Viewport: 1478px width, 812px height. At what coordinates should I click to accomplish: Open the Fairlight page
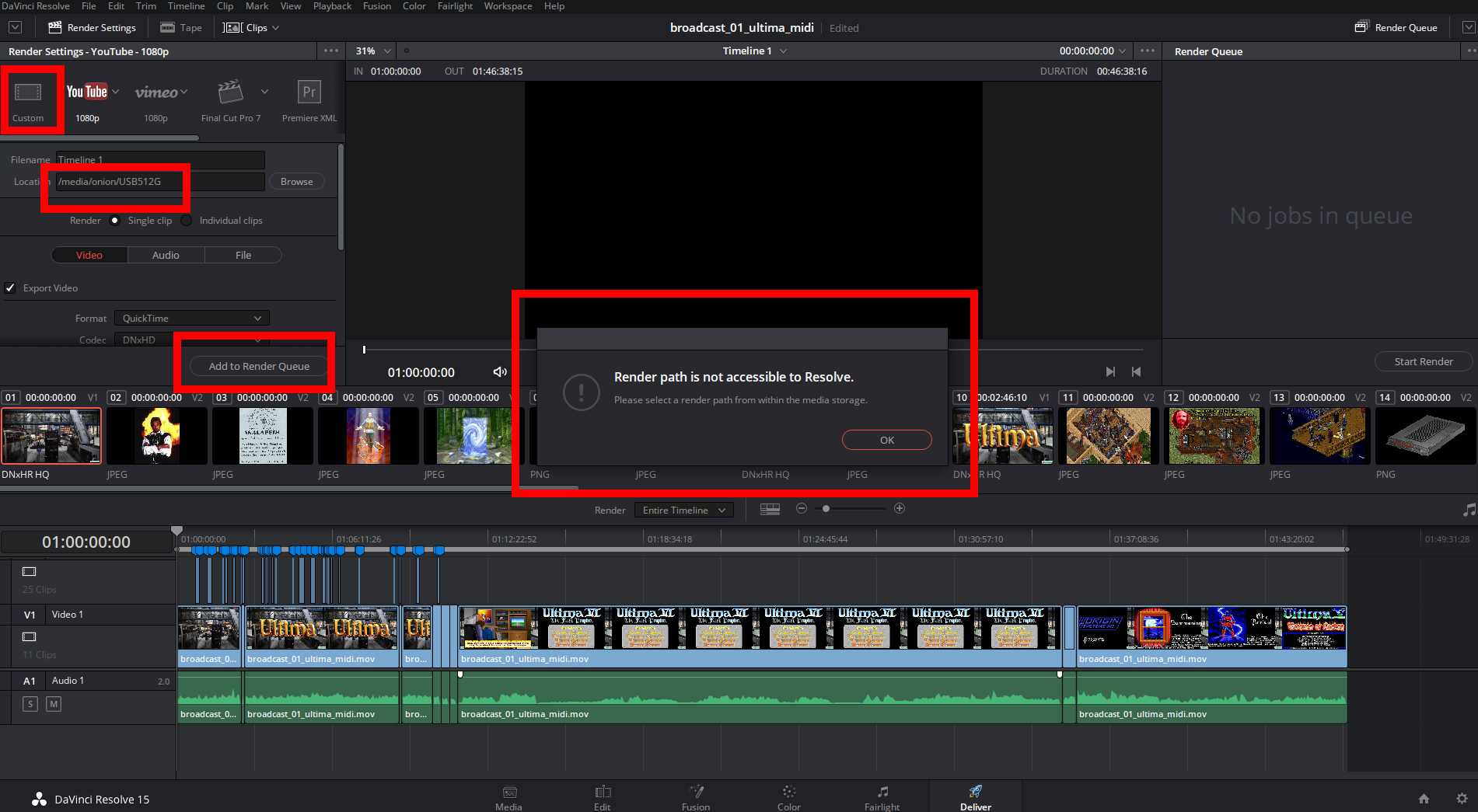(x=882, y=797)
